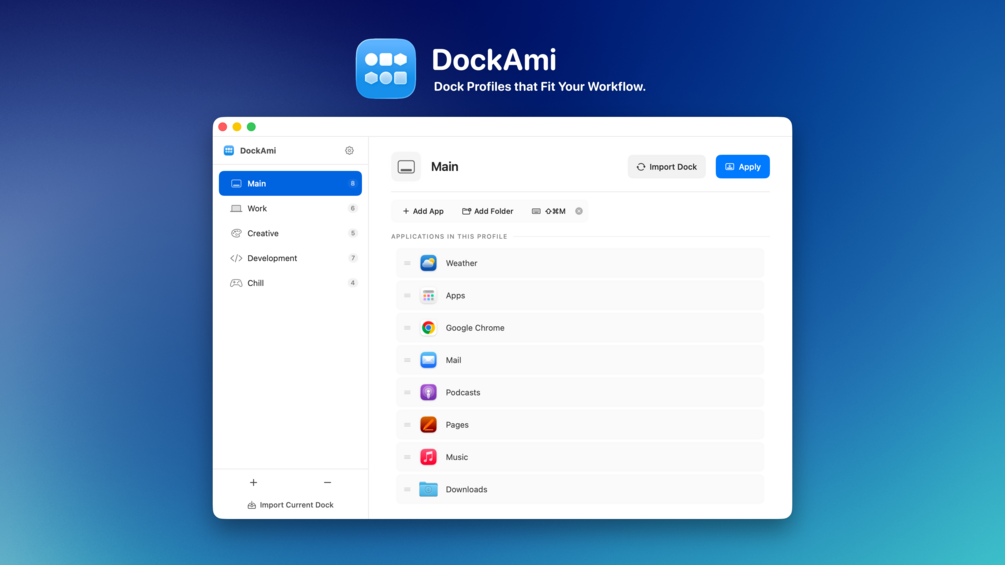Click the green zoom window button

251,127
